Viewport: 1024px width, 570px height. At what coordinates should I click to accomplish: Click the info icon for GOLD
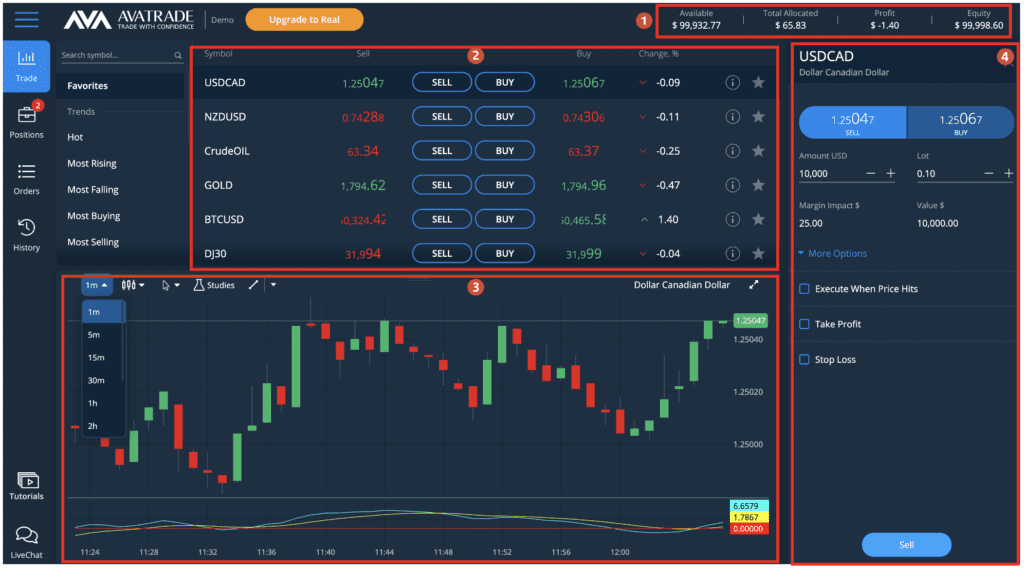click(731, 185)
